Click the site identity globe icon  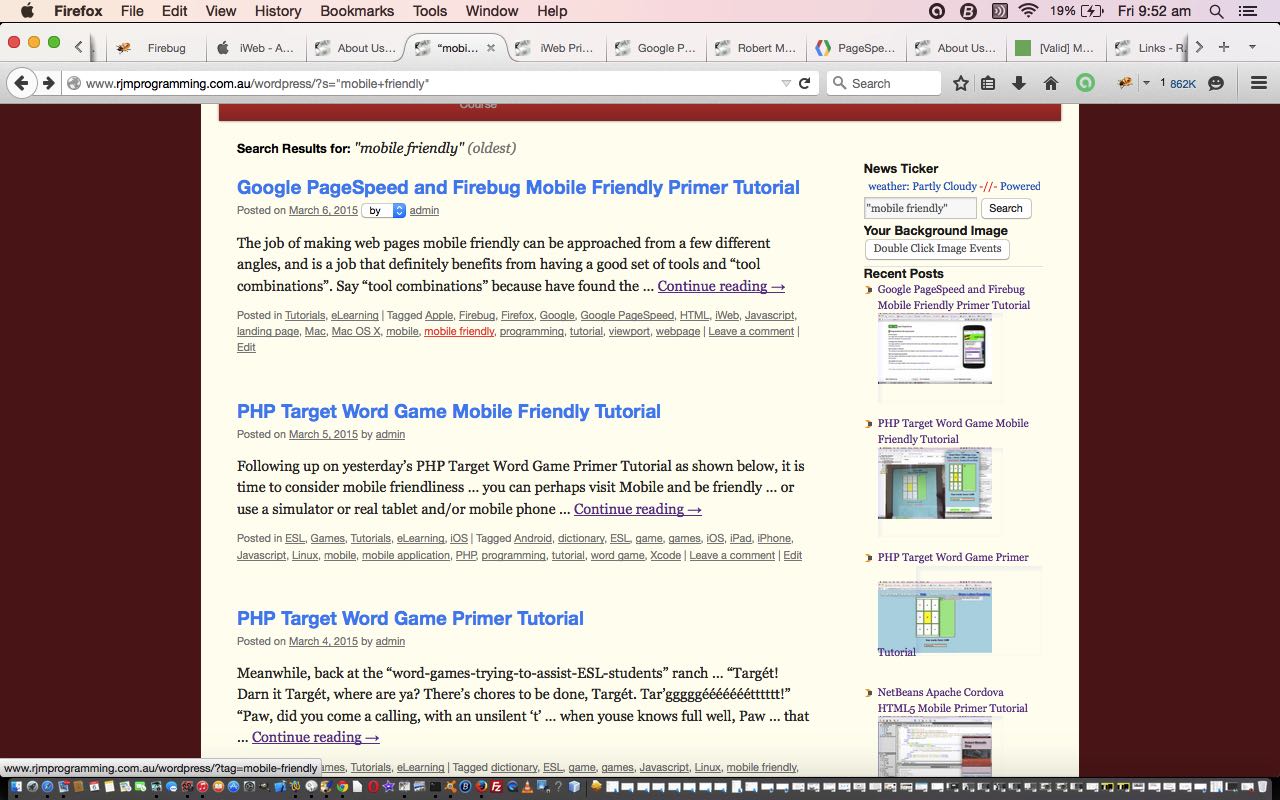click(x=74, y=84)
